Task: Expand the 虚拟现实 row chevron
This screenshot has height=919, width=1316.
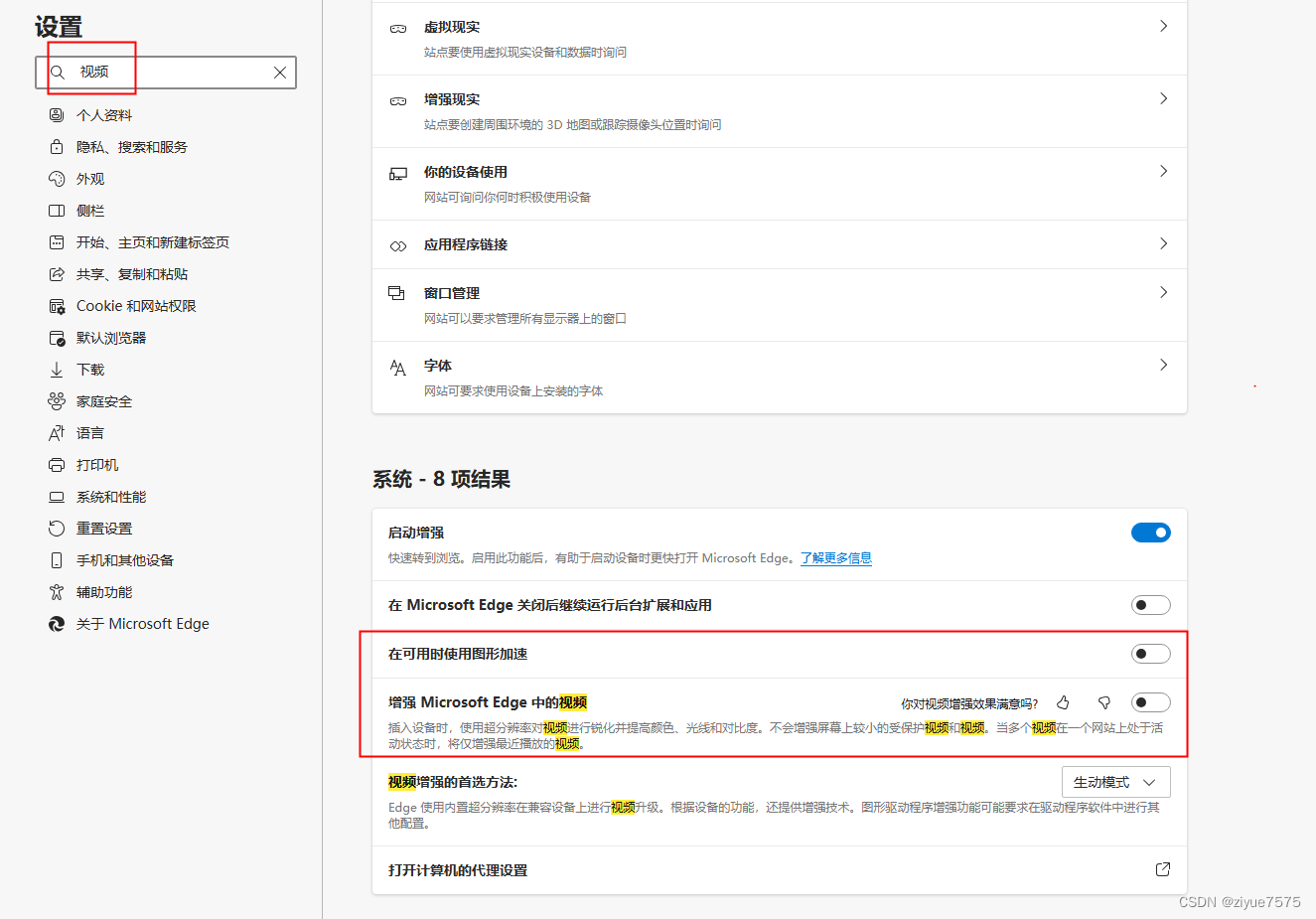Action: click(x=1163, y=26)
